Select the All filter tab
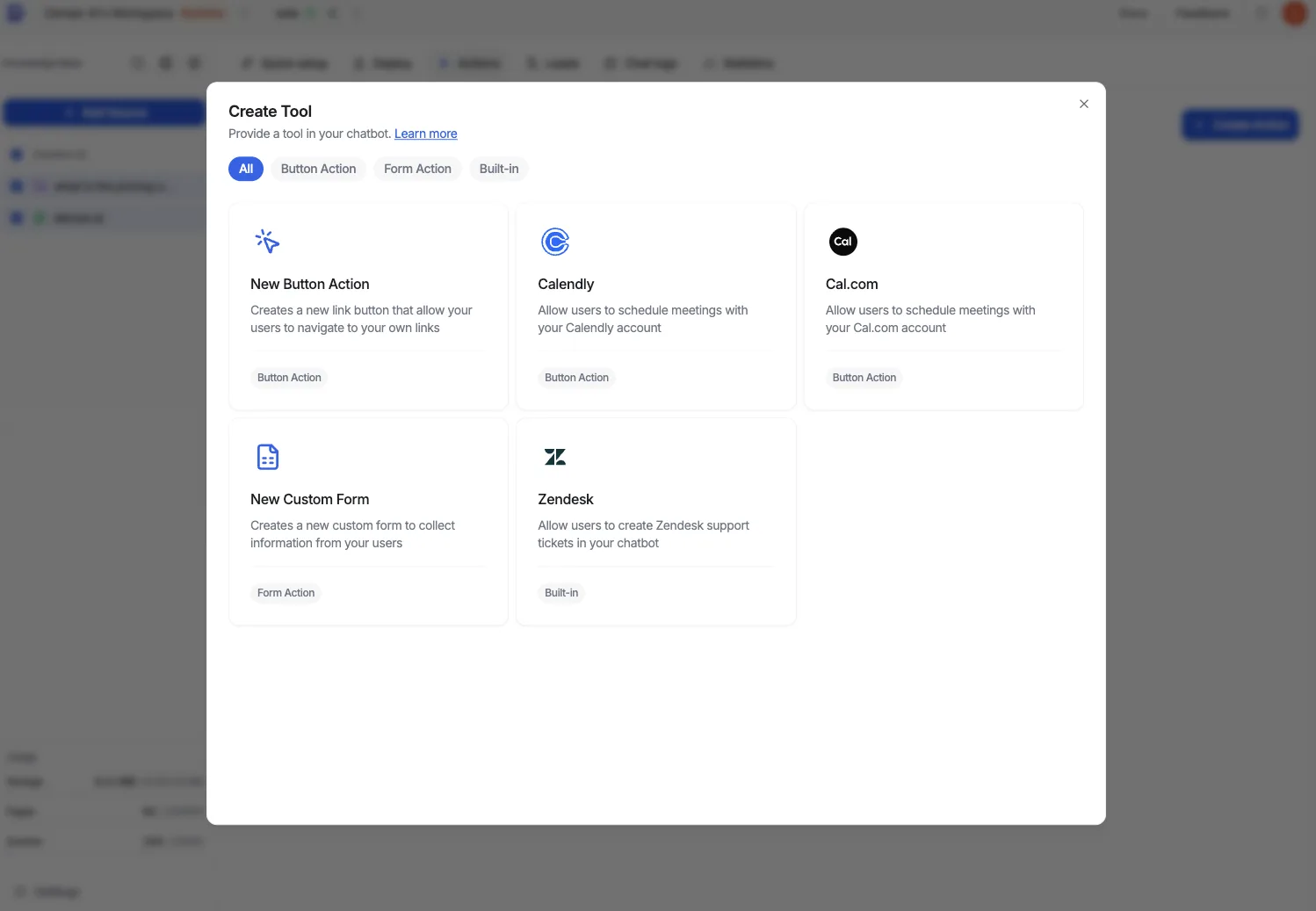Screen dimensions: 1316x911 click(246, 169)
